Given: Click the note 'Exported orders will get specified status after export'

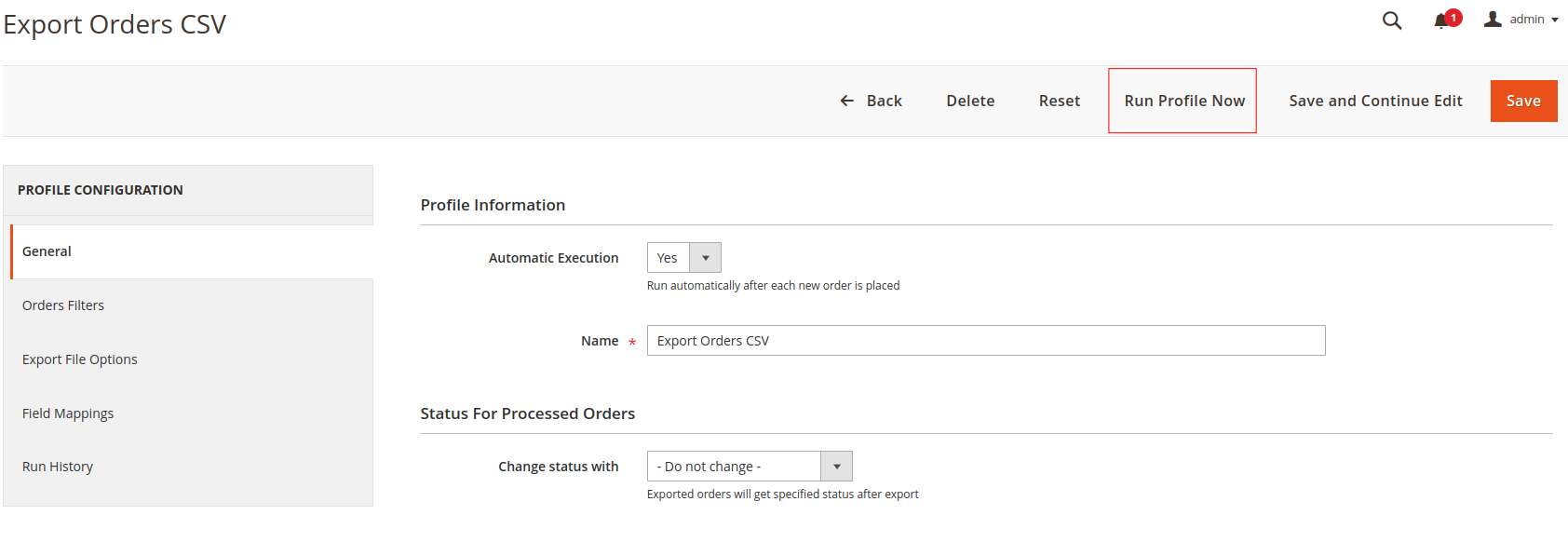Looking at the screenshot, I should click(782, 495).
